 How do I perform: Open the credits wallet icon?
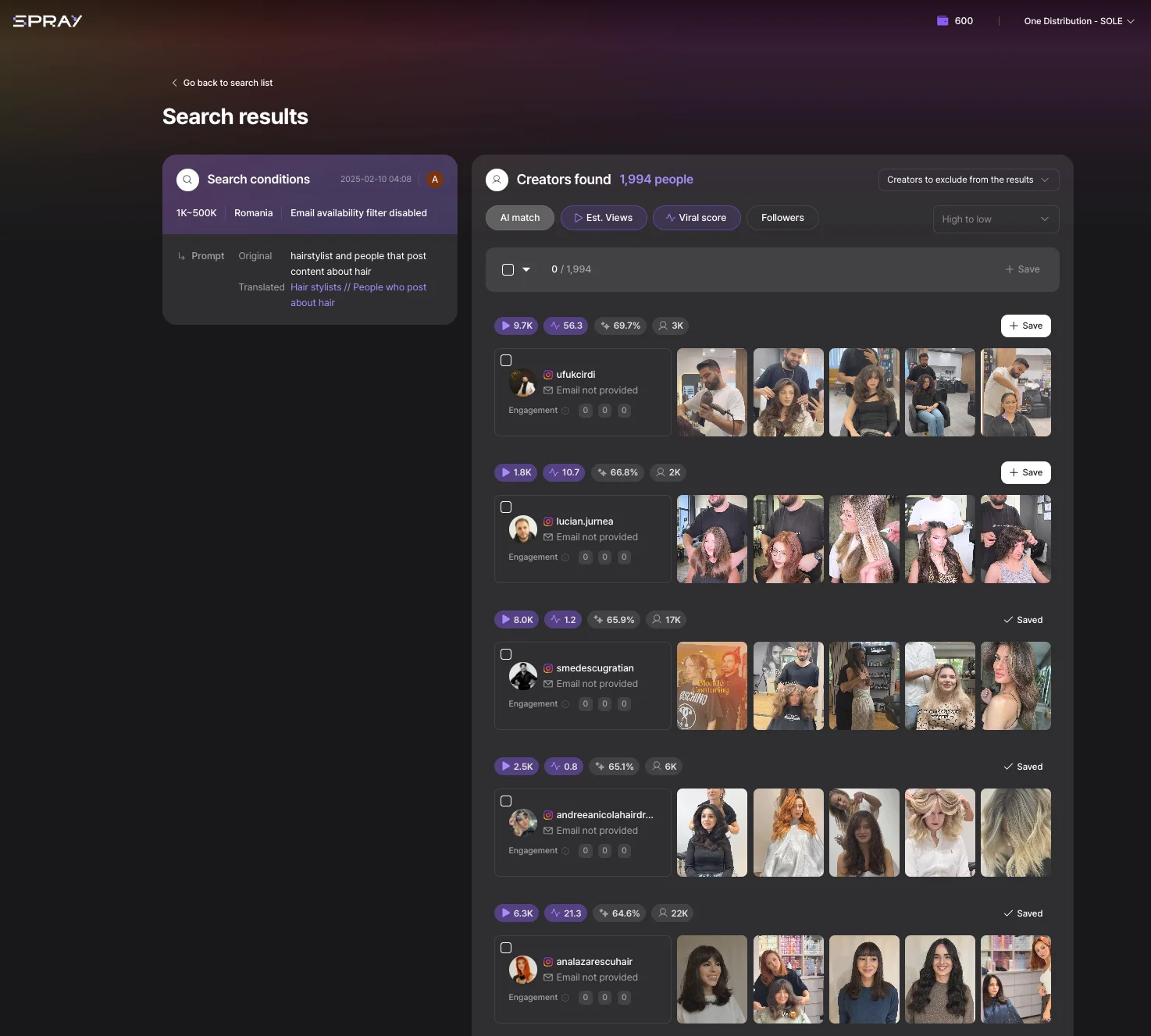(x=943, y=21)
